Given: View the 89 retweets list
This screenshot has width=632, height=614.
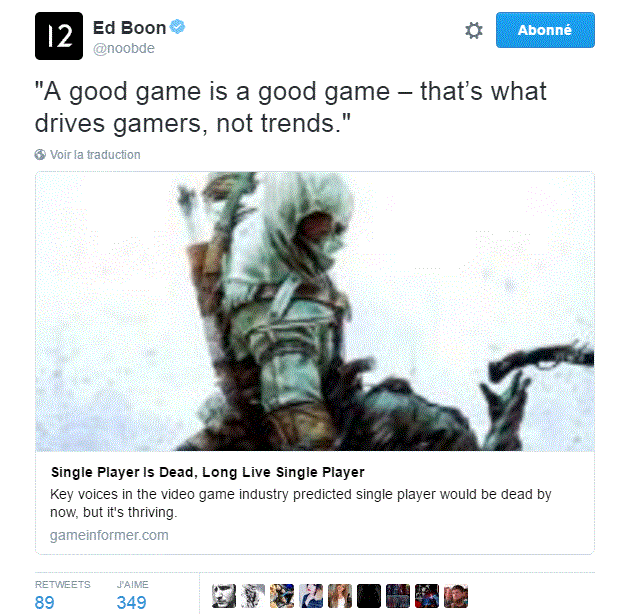Looking at the screenshot, I should pos(62,595).
